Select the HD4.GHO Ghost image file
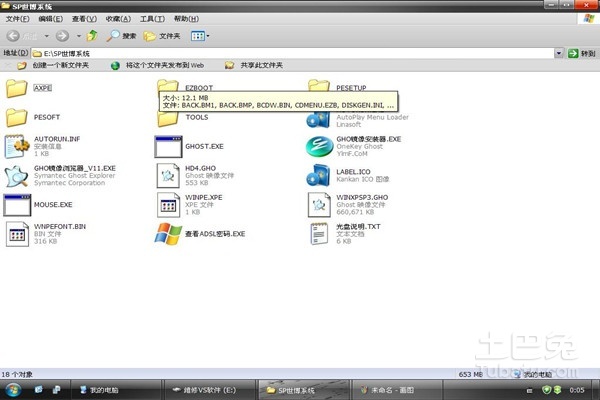Screen dimensions: 600x400 tap(168, 176)
